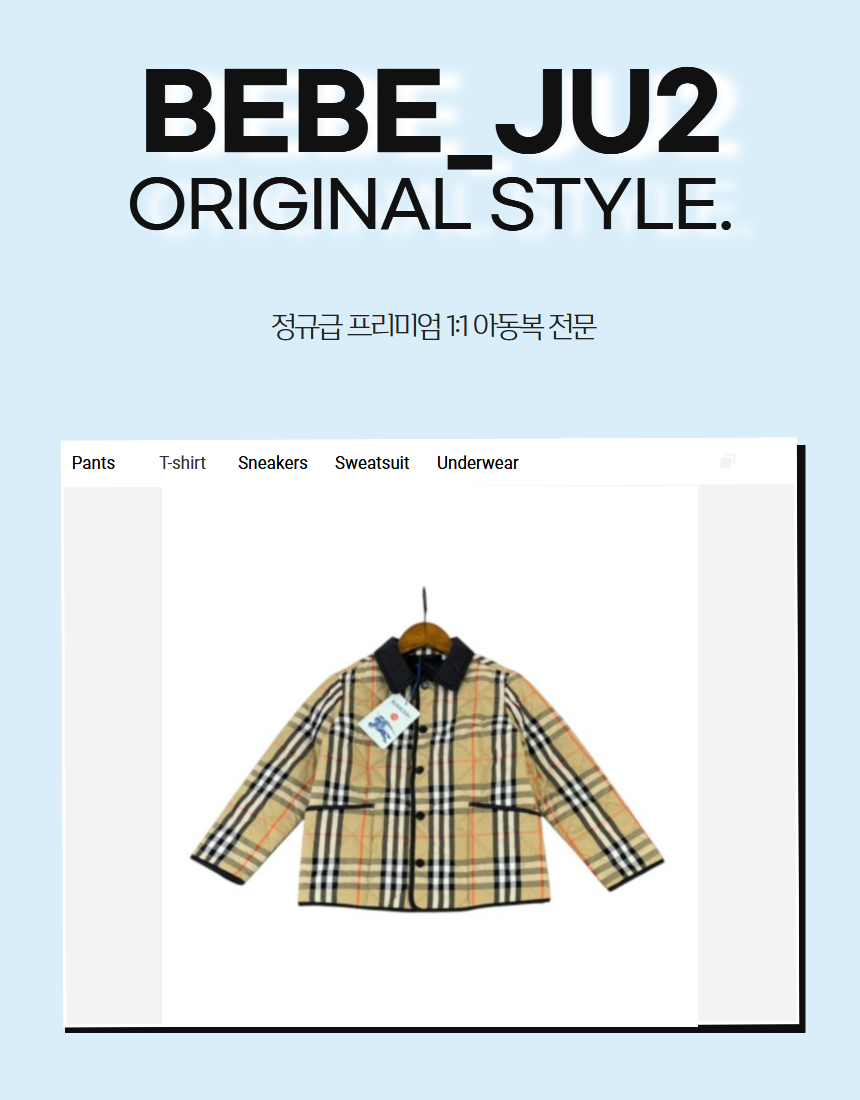Switch to the T-shirt tab

click(x=182, y=463)
